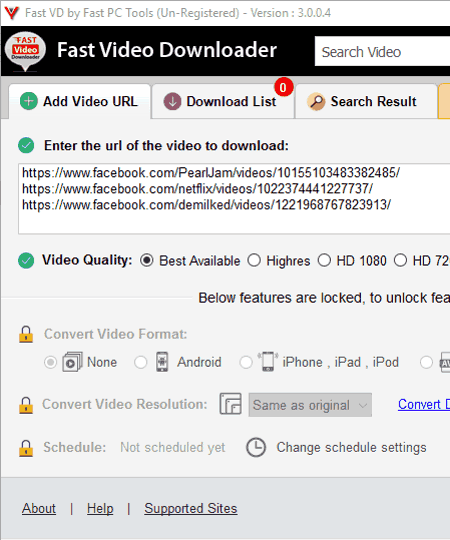Click the red 0 badge on Download List

pos(284,87)
